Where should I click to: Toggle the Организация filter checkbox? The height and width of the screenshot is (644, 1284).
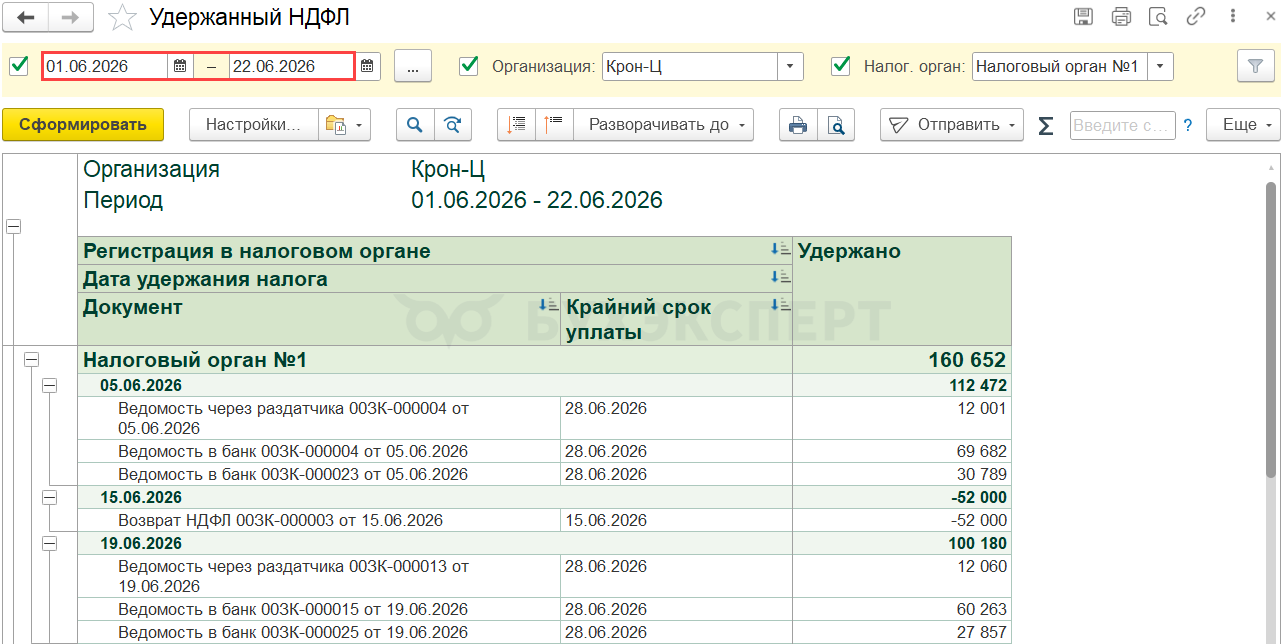pyautogui.click(x=468, y=66)
